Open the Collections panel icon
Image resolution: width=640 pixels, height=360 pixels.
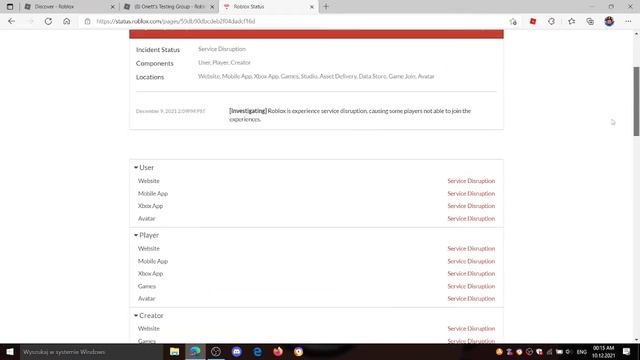pyautogui.click(x=590, y=21)
